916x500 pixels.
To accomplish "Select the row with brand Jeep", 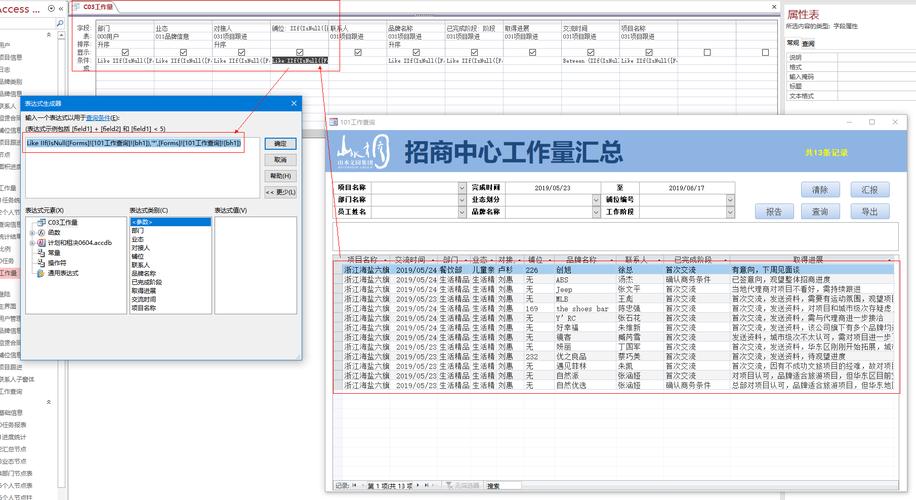I will tap(613, 289).
